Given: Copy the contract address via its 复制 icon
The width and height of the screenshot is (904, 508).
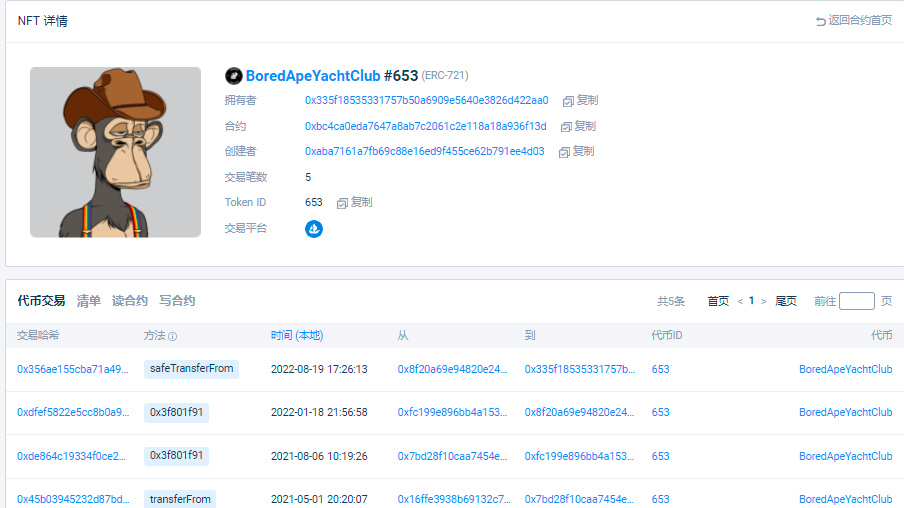Looking at the screenshot, I should (x=566, y=127).
